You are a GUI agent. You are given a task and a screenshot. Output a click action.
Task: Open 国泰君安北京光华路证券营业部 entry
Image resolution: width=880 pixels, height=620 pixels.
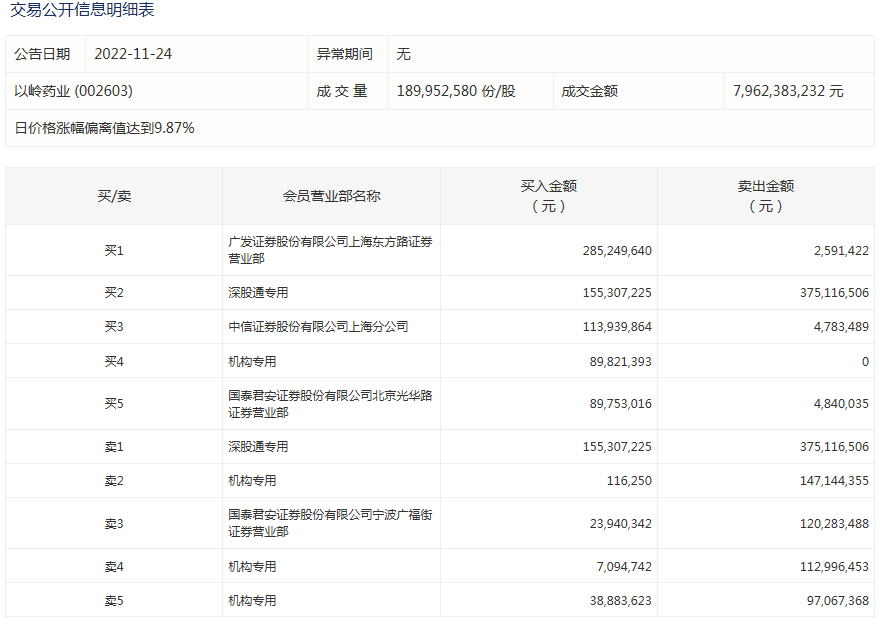coord(330,404)
